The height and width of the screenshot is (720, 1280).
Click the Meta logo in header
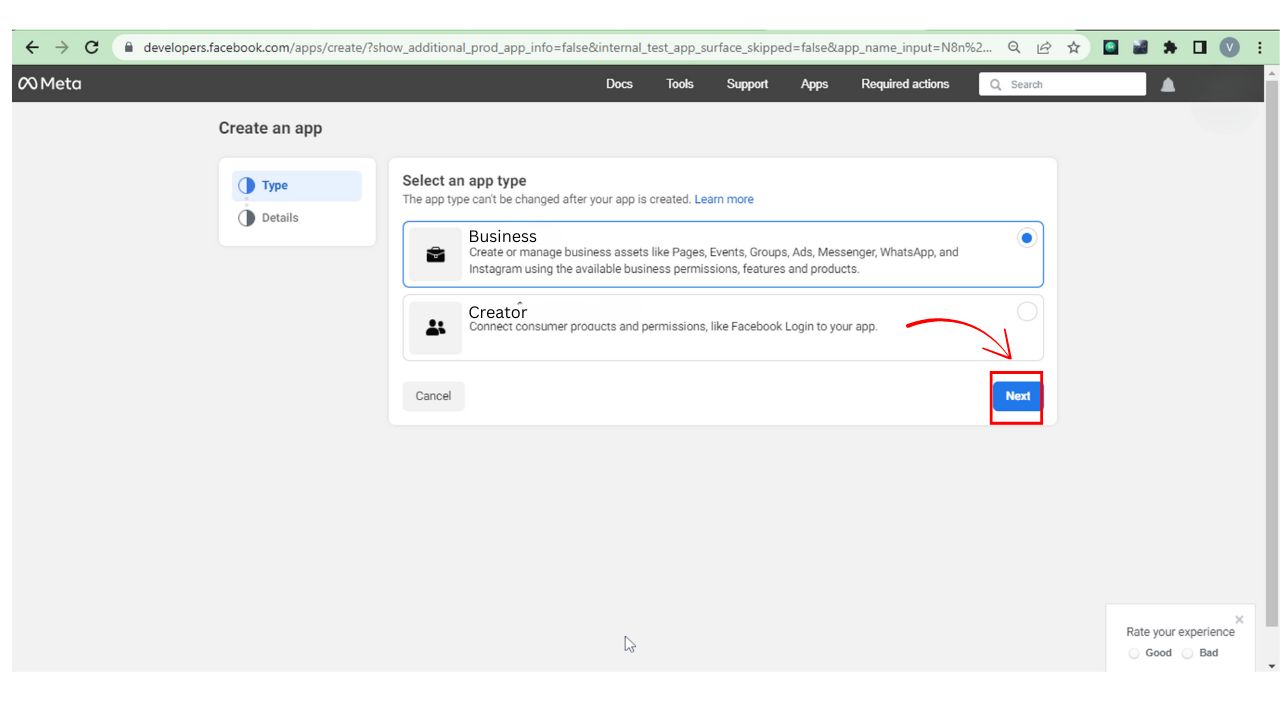click(x=49, y=84)
